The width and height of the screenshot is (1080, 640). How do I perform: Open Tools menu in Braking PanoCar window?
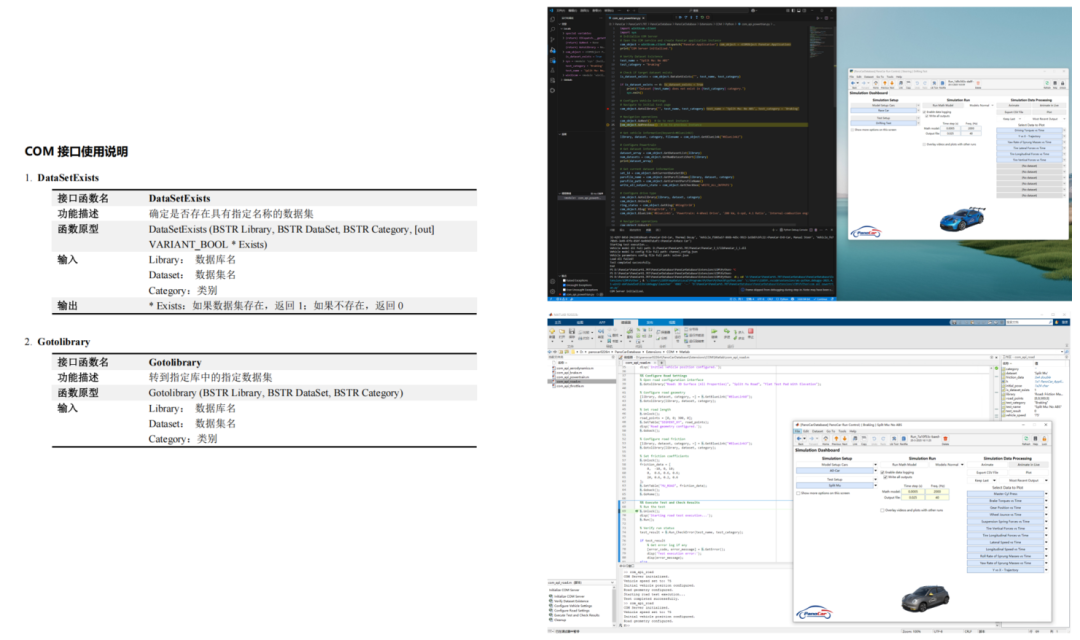(842, 431)
